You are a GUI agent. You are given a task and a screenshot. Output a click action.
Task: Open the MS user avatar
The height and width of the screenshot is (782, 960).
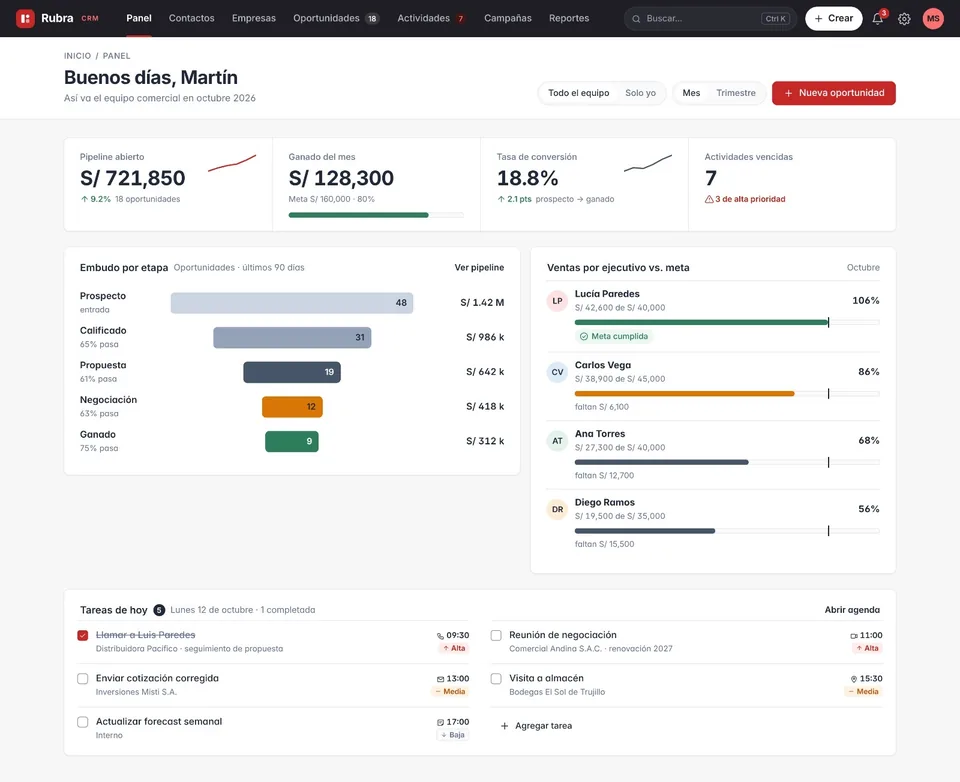coord(933,18)
